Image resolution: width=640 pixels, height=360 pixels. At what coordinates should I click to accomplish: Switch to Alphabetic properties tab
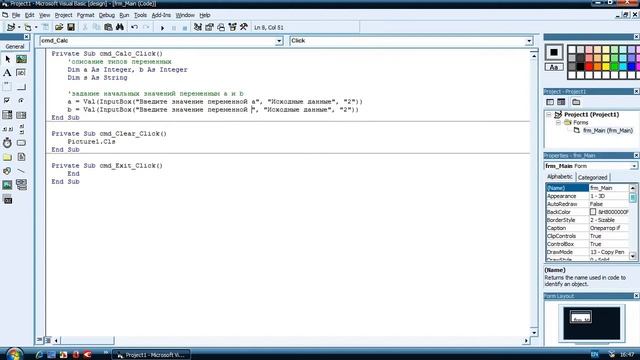tap(560, 177)
